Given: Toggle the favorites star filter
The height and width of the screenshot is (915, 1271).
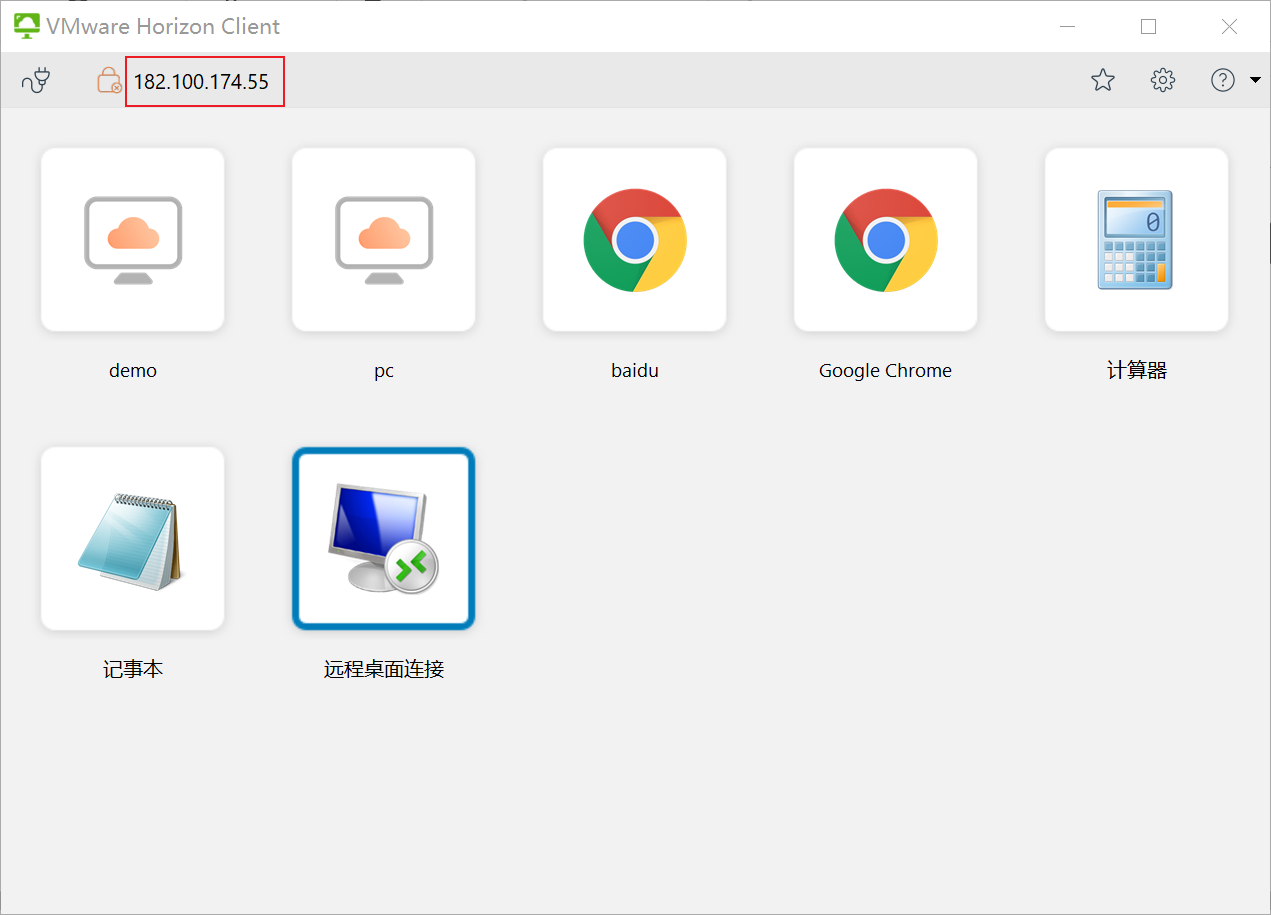Looking at the screenshot, I should point(1103,80).
